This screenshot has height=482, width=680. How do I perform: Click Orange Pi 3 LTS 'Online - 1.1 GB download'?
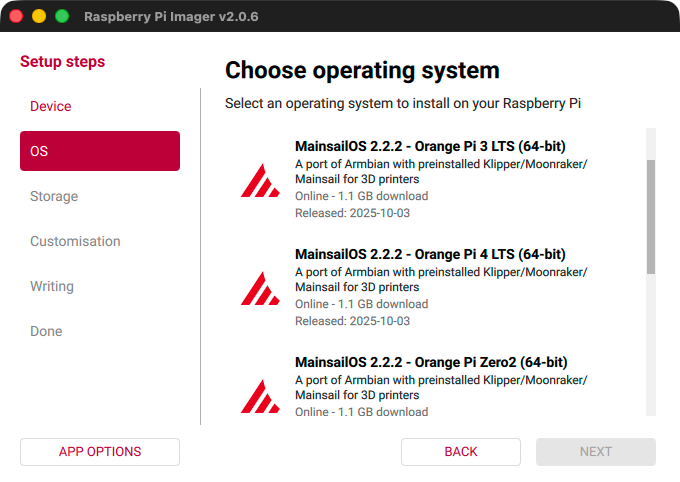tap(362, 196)
